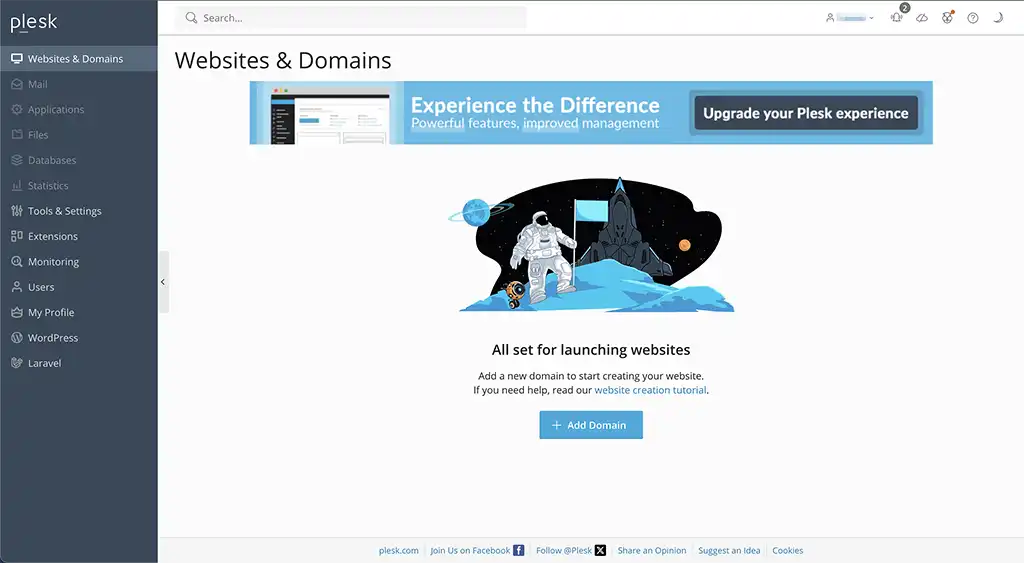Image resolution: width=1024 pixels, height=563 pixels.
Task: Open the Users person icon
Action: pos(17,287)
